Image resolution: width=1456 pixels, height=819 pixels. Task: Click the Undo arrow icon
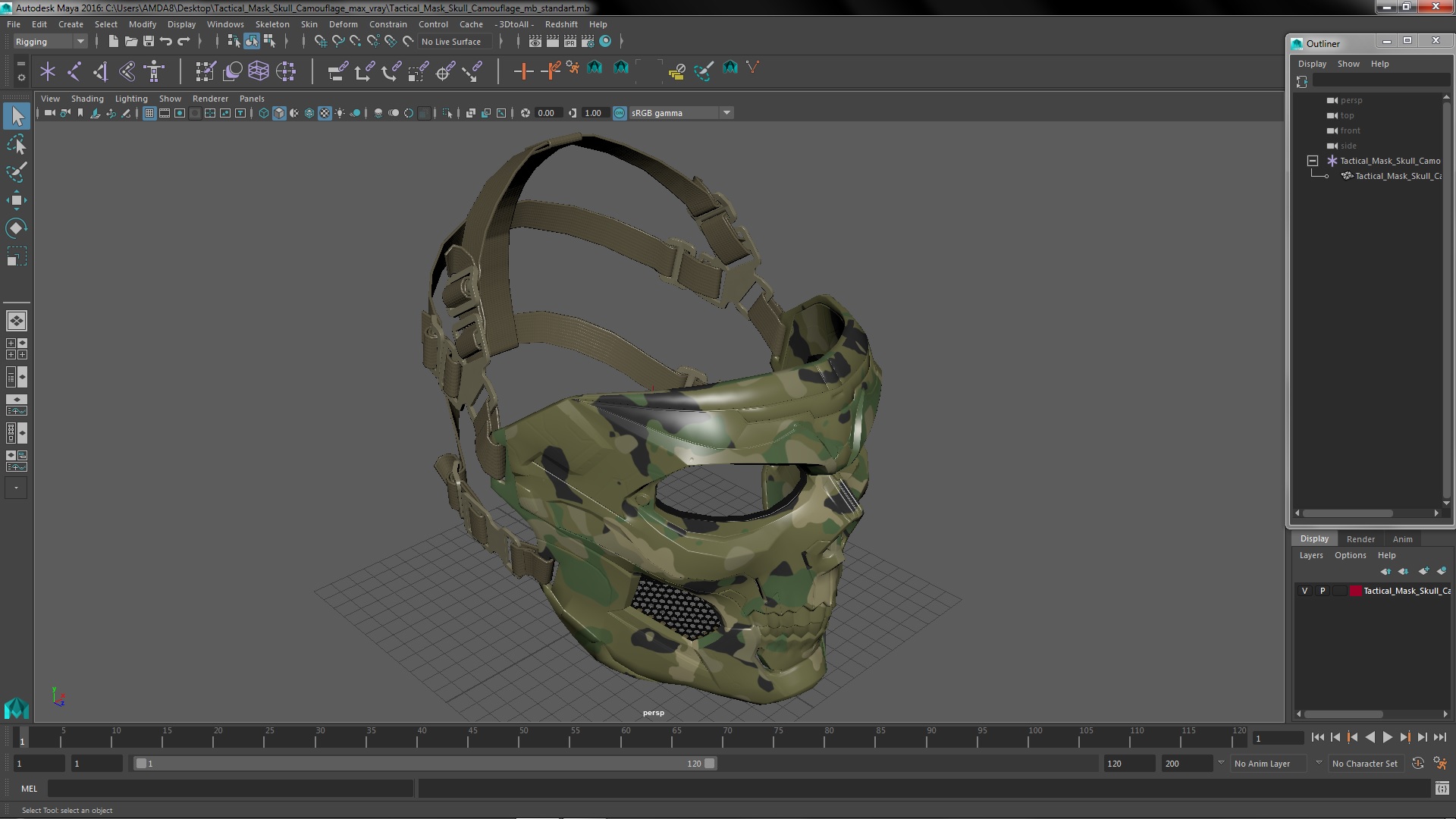166,42
